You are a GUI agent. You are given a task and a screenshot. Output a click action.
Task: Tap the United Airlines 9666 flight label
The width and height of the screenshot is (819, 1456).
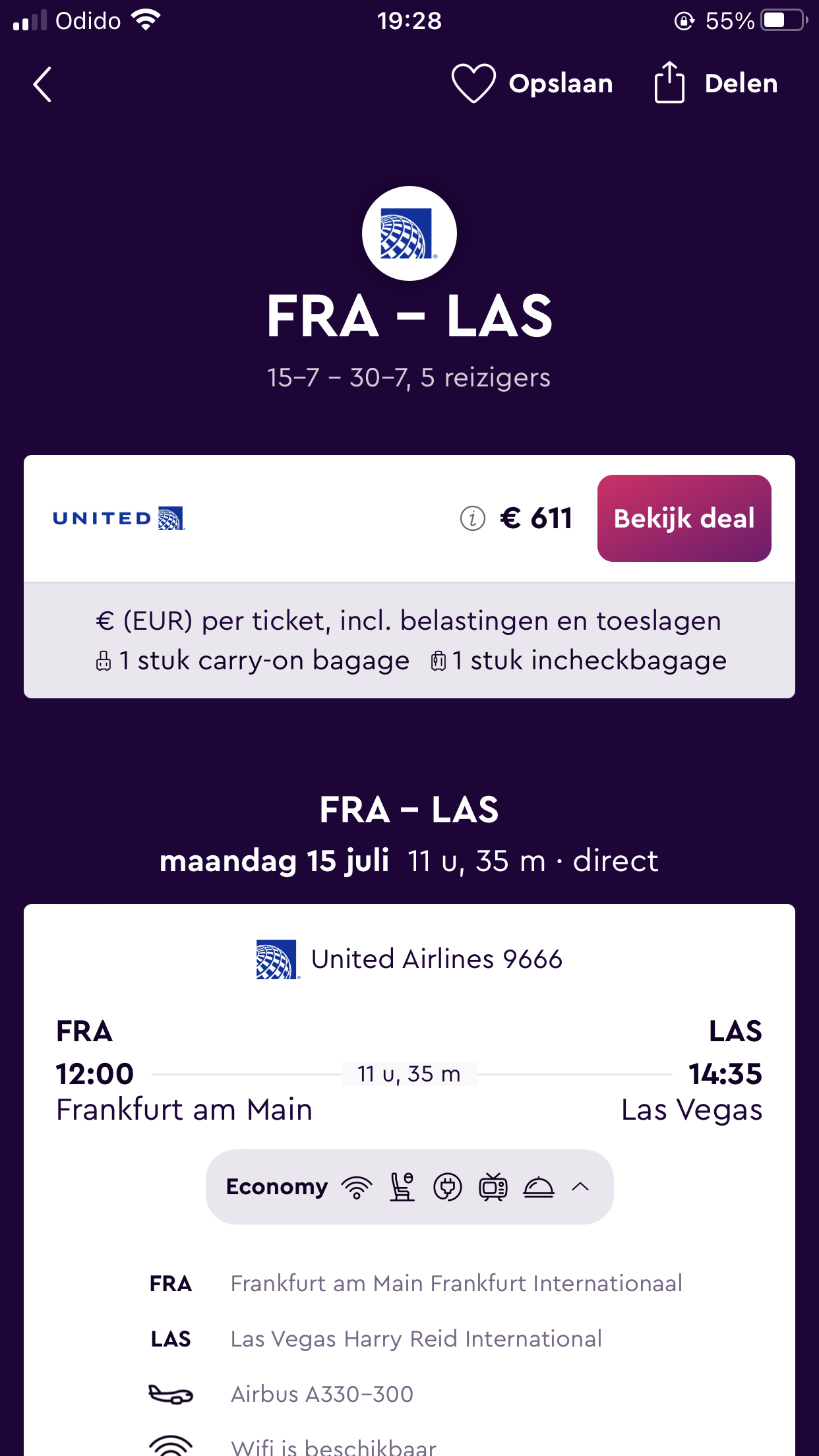click(436, 959)
